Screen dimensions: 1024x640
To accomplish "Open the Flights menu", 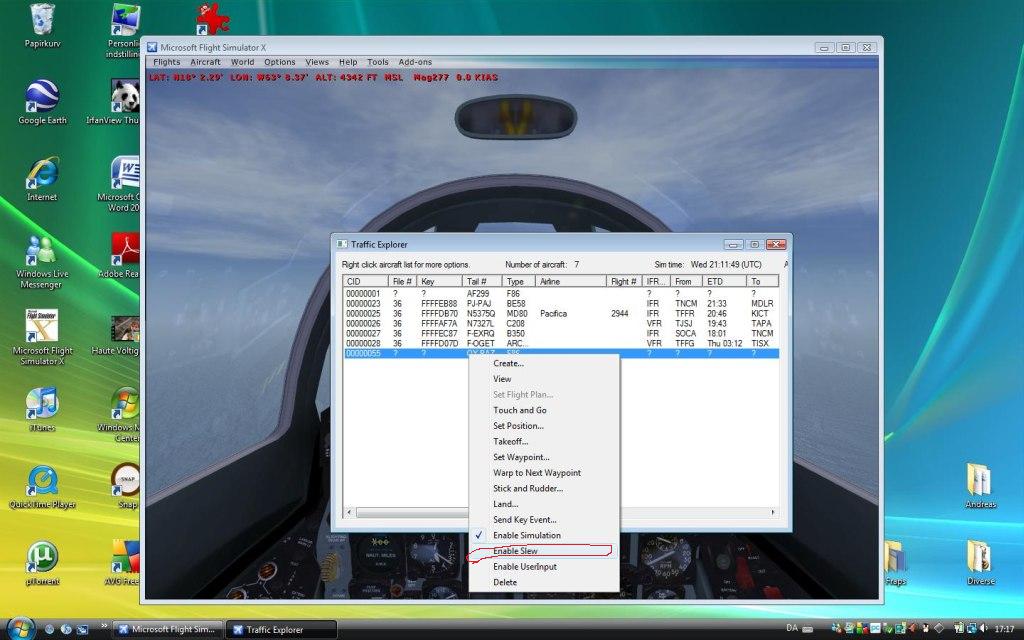I will tap(165, 61).
